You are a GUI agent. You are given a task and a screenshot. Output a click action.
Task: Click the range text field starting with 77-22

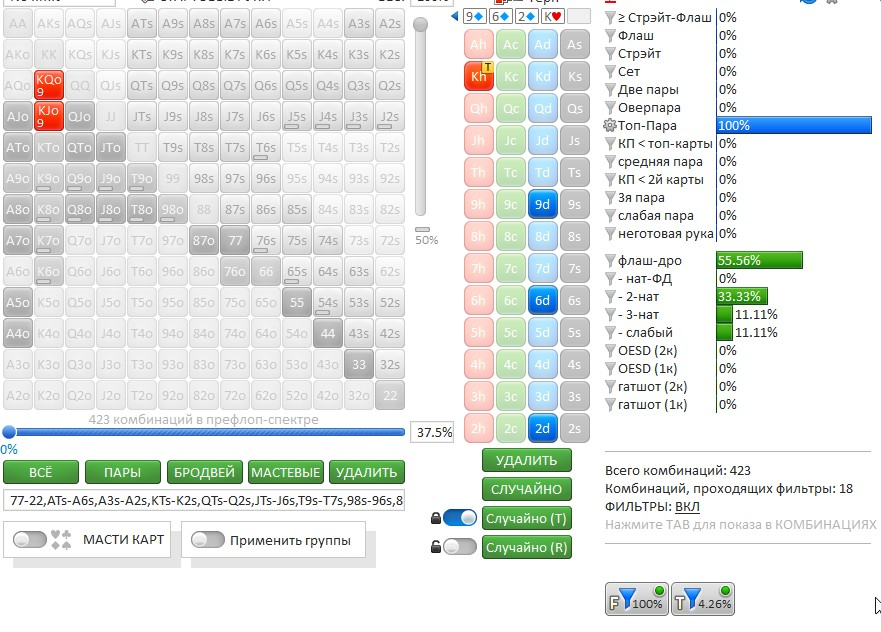pos(204,500)
